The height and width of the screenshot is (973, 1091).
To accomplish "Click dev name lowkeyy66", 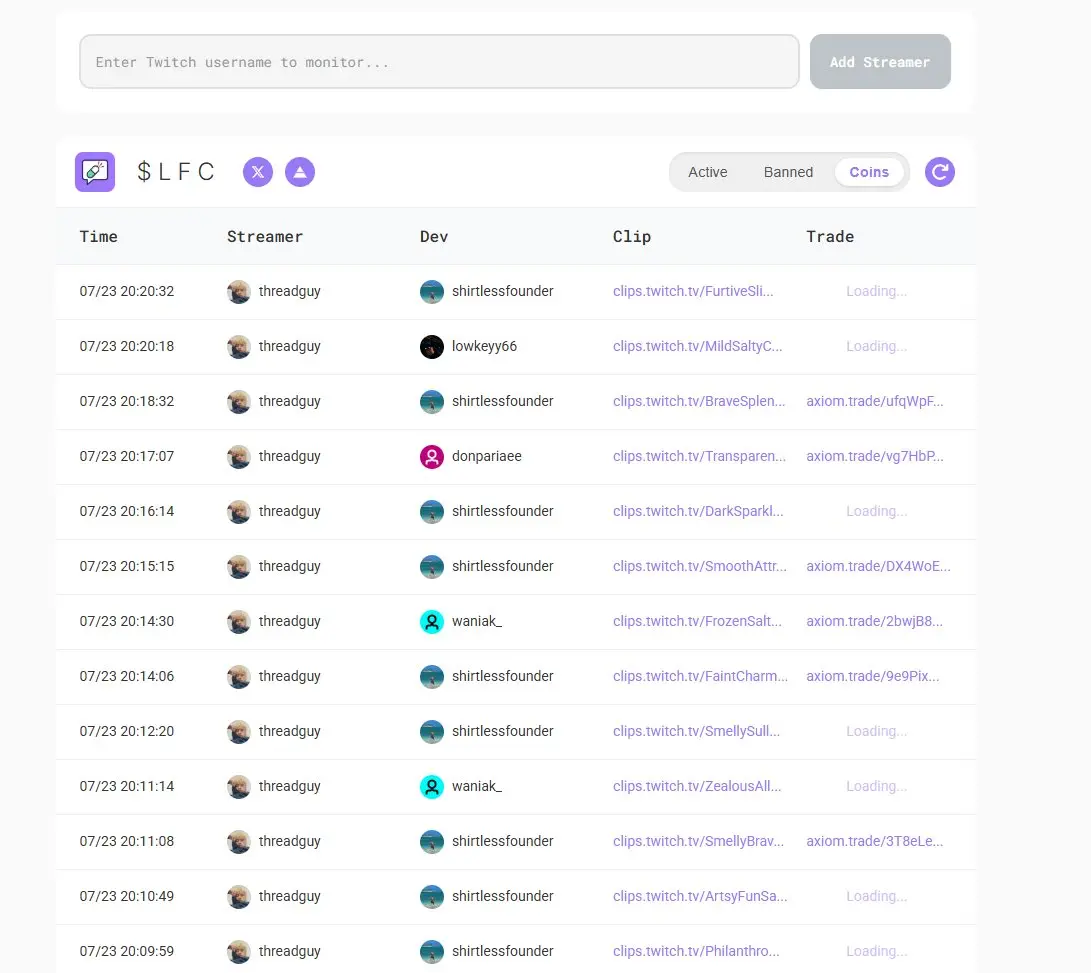I will [484, 346].
